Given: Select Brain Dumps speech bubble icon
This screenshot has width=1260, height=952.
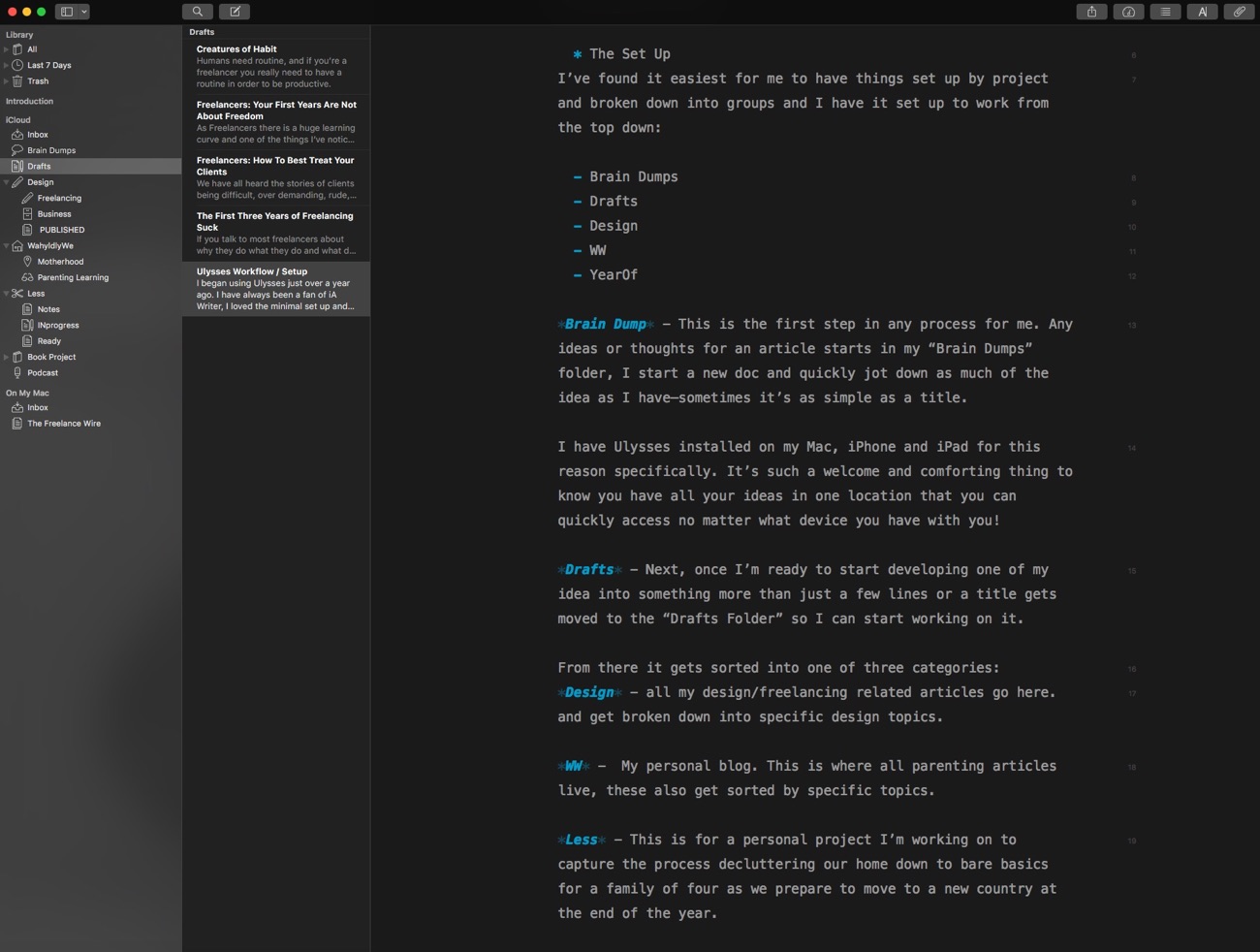Looking at the screenshot, I should 17,150.
